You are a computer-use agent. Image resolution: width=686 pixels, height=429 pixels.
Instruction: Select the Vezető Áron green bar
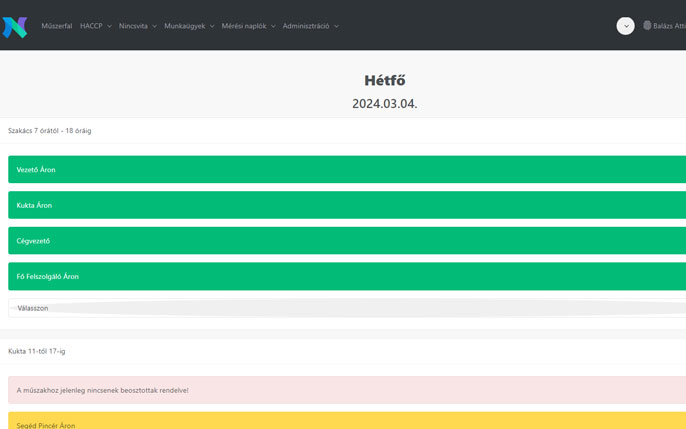346,170
